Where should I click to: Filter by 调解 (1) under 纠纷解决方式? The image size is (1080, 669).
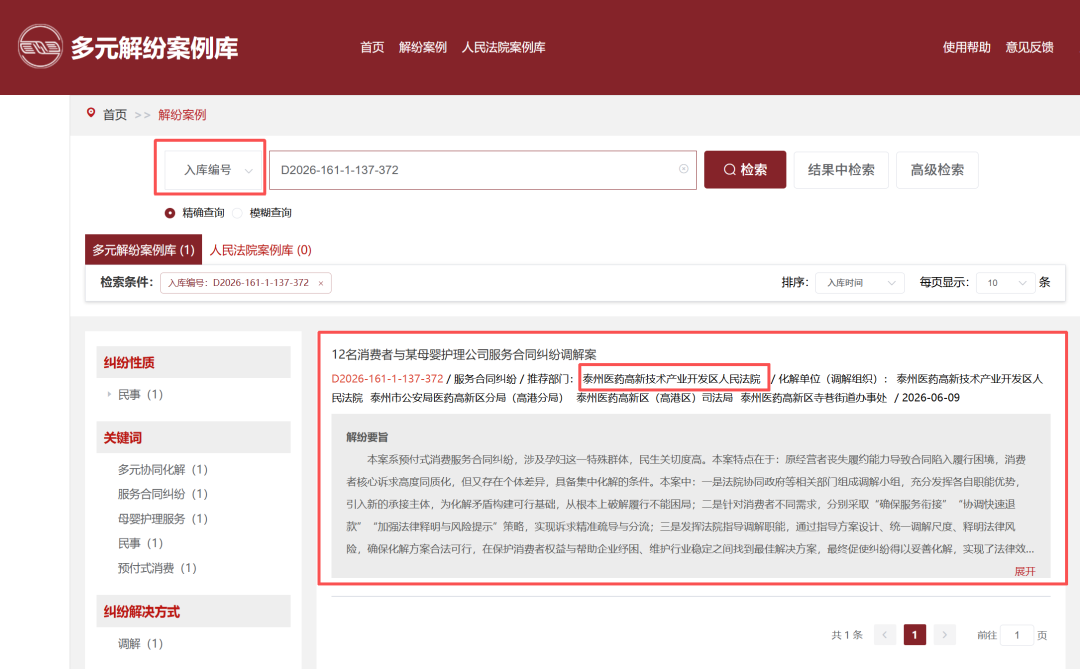[140, 644]
